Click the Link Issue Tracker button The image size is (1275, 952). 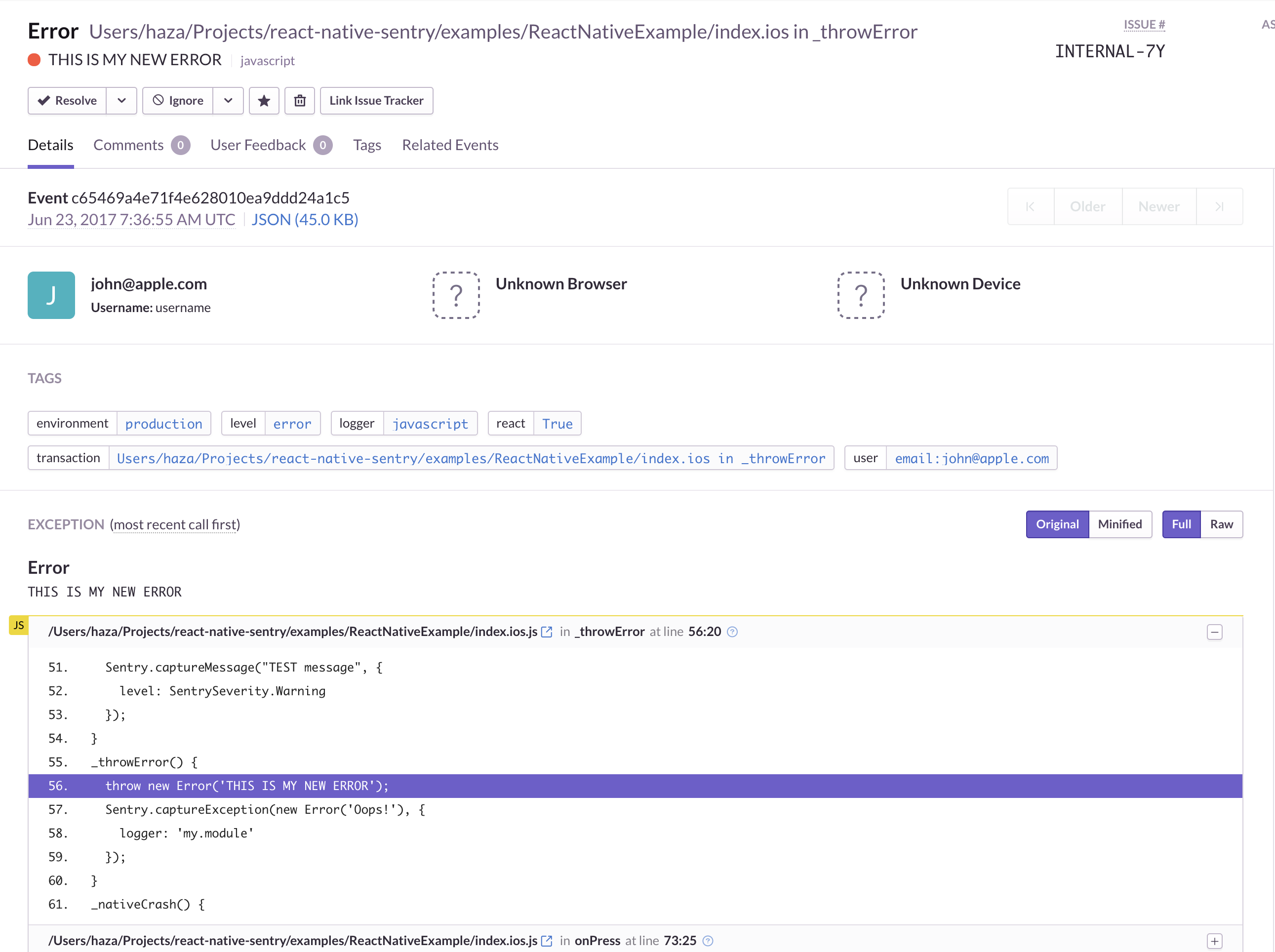376,101
